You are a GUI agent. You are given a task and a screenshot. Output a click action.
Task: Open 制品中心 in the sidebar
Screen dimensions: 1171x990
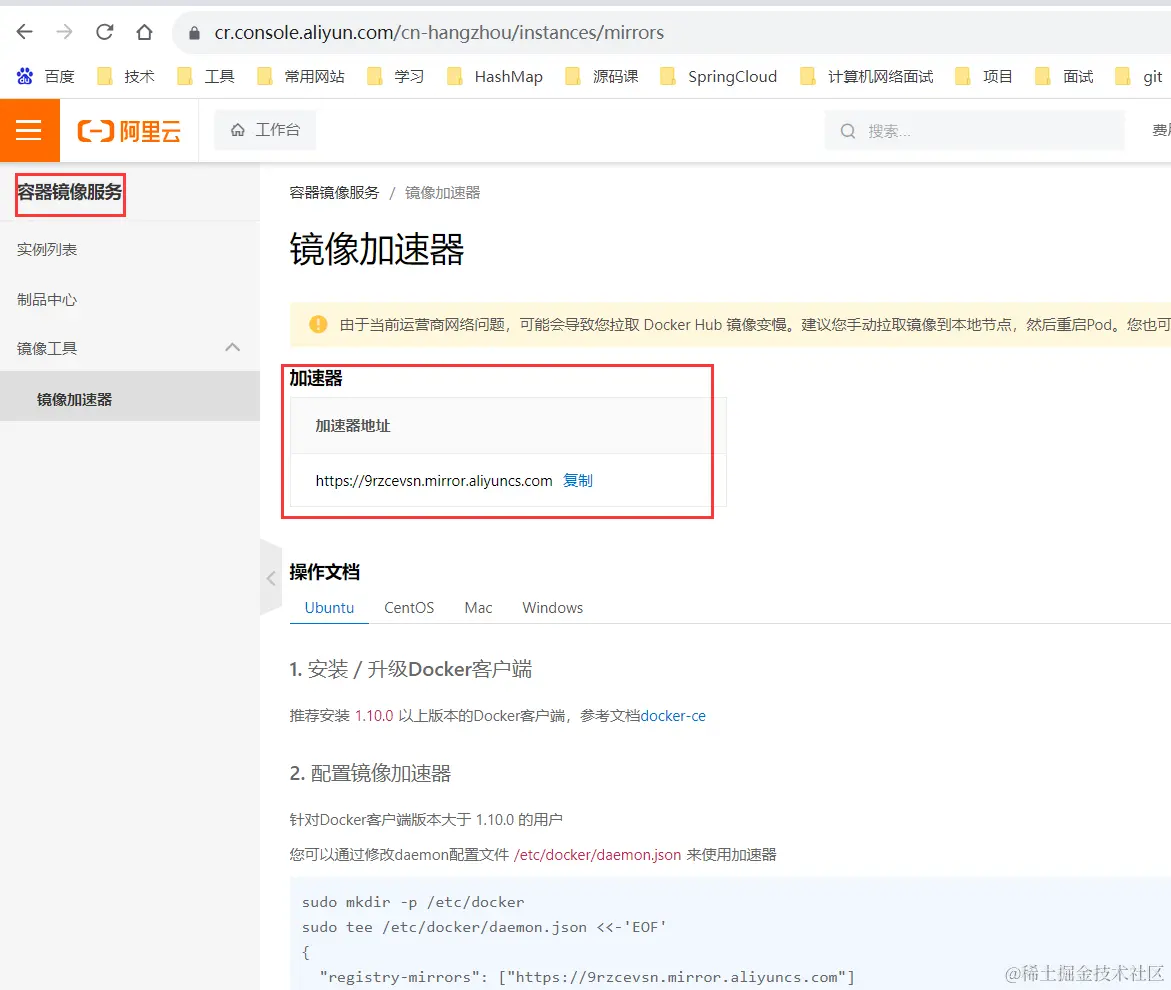[x=47, y=299]
